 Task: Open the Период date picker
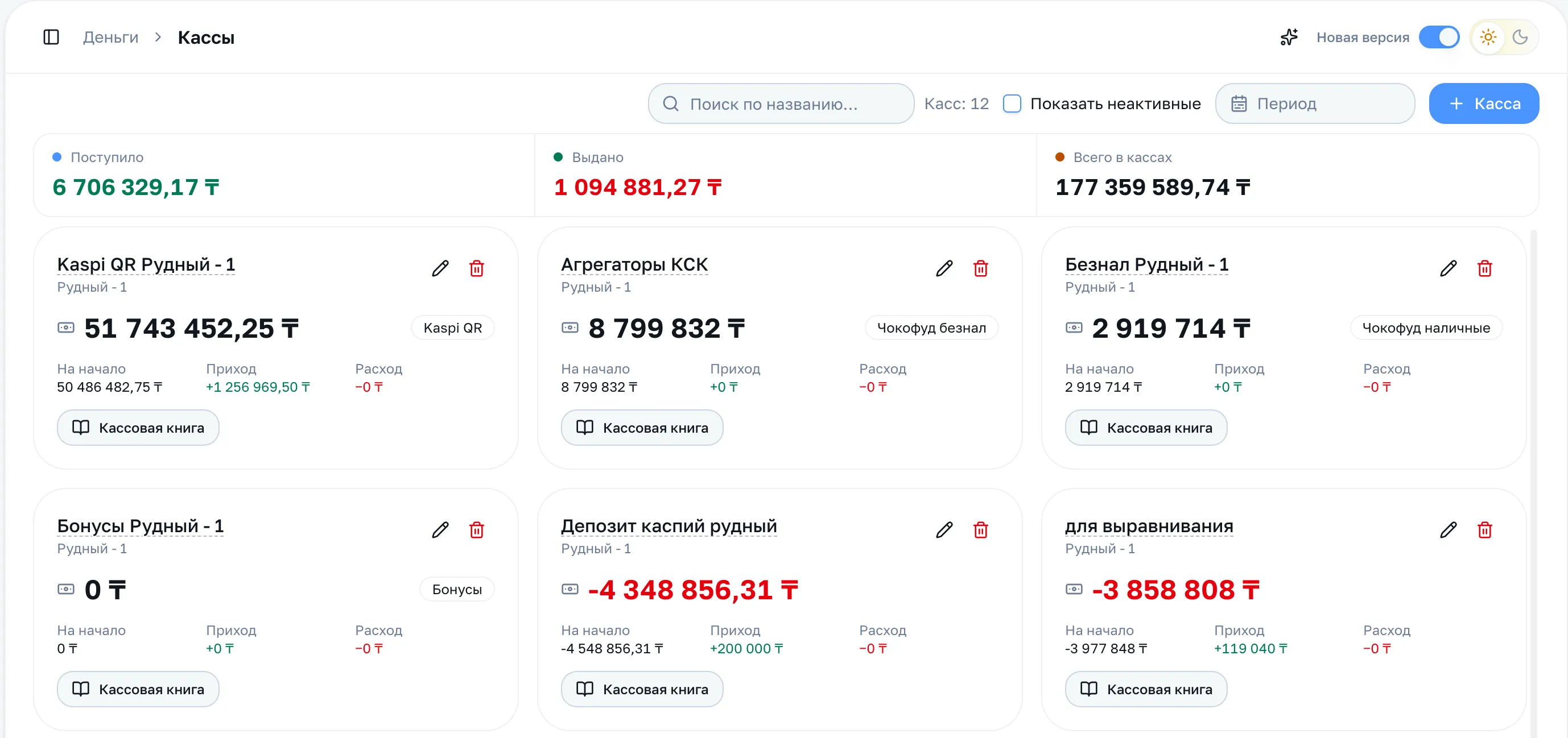[x=1315, y=104]
